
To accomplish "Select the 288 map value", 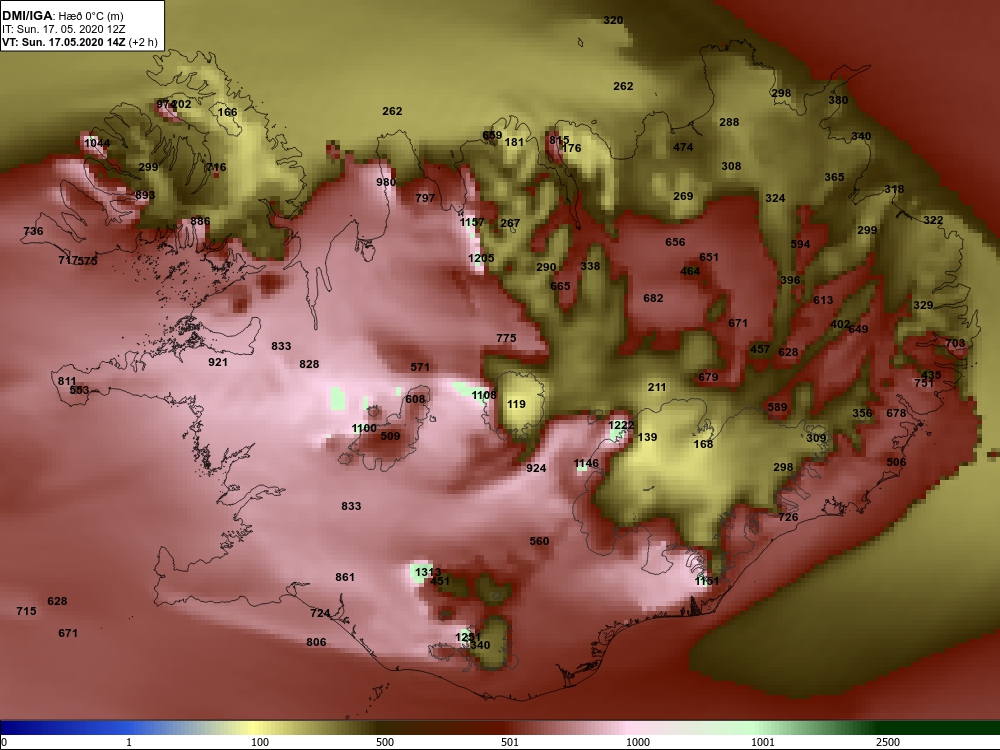I will (x=729, y=122).
